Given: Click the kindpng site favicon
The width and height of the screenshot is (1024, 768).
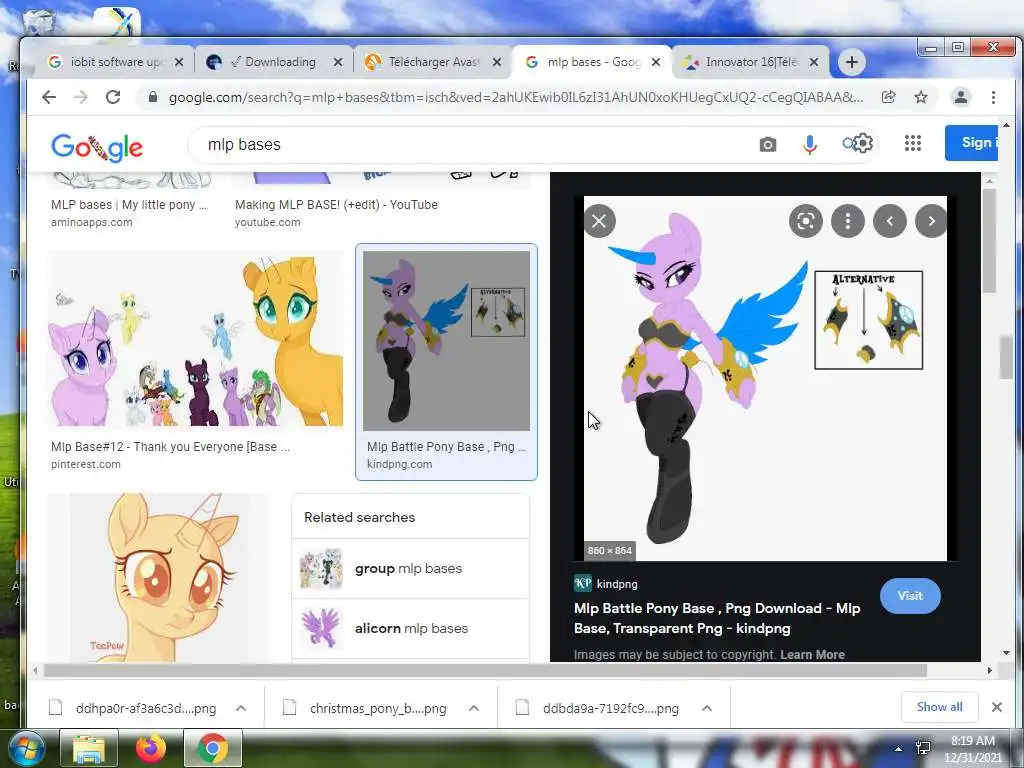Looking at the screenshot, I should click(x=583, y=583).
